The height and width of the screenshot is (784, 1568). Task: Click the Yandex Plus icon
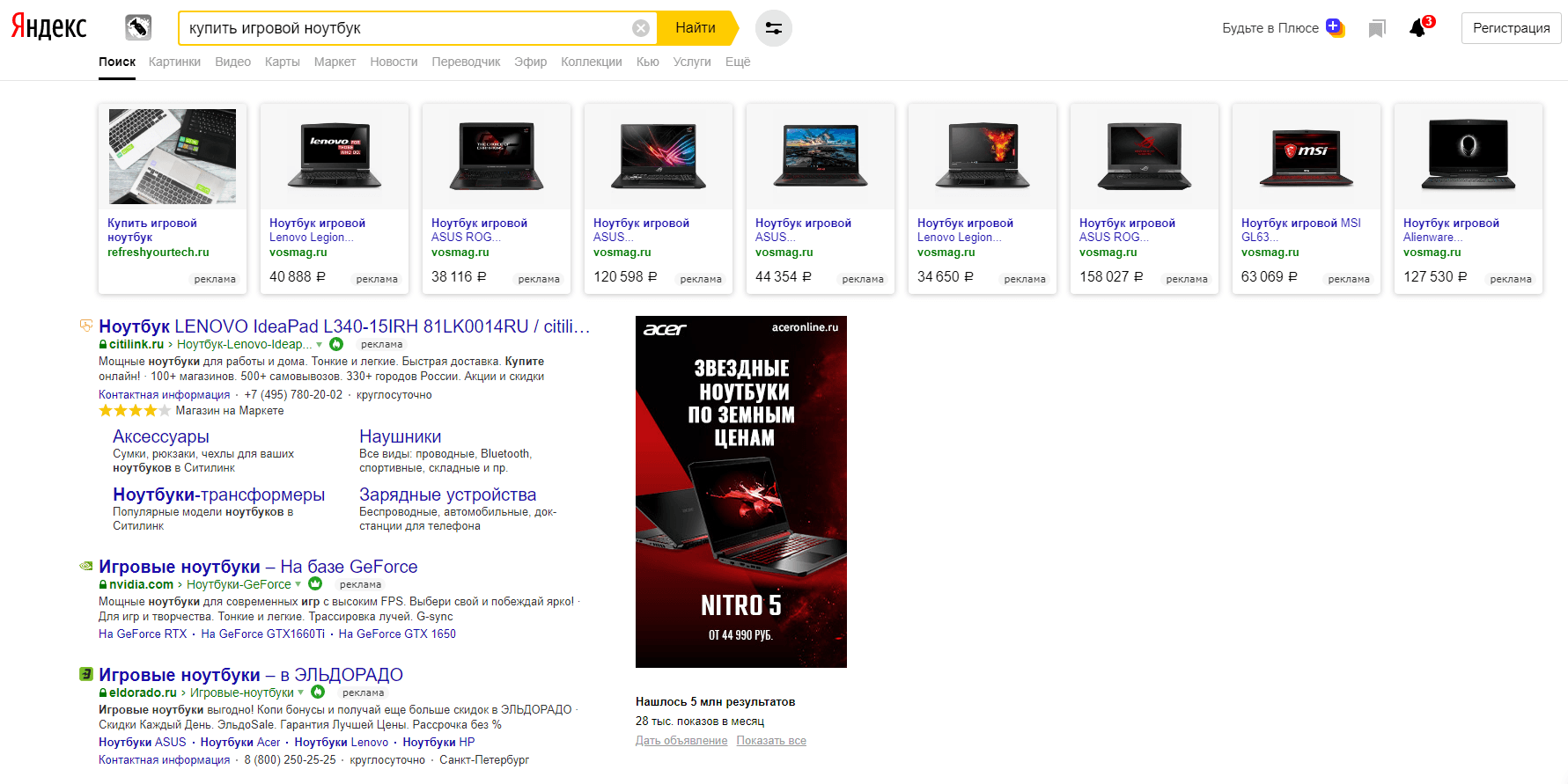[1335, 27]
